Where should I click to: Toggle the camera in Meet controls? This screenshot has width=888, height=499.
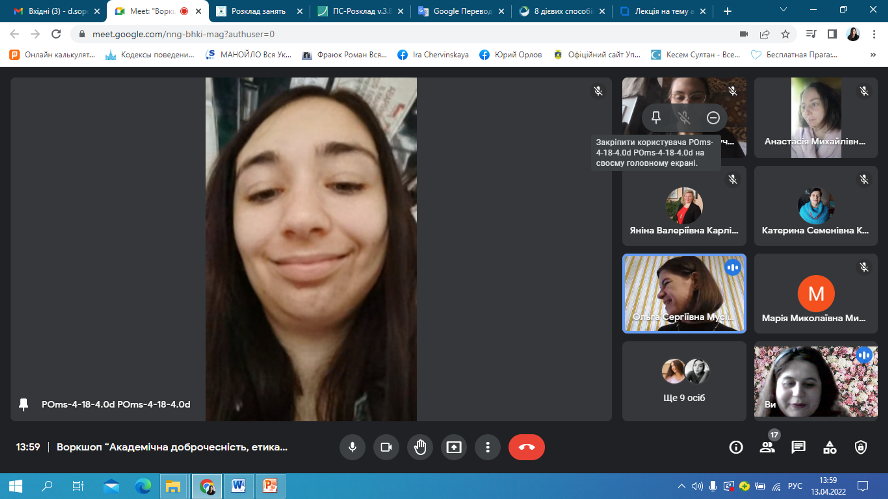(386, 447)
